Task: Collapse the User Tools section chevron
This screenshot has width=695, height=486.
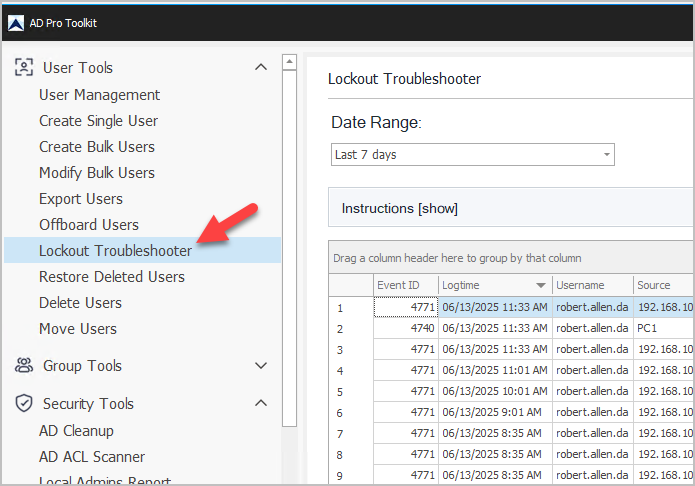Action: click(x=261, y=67)
